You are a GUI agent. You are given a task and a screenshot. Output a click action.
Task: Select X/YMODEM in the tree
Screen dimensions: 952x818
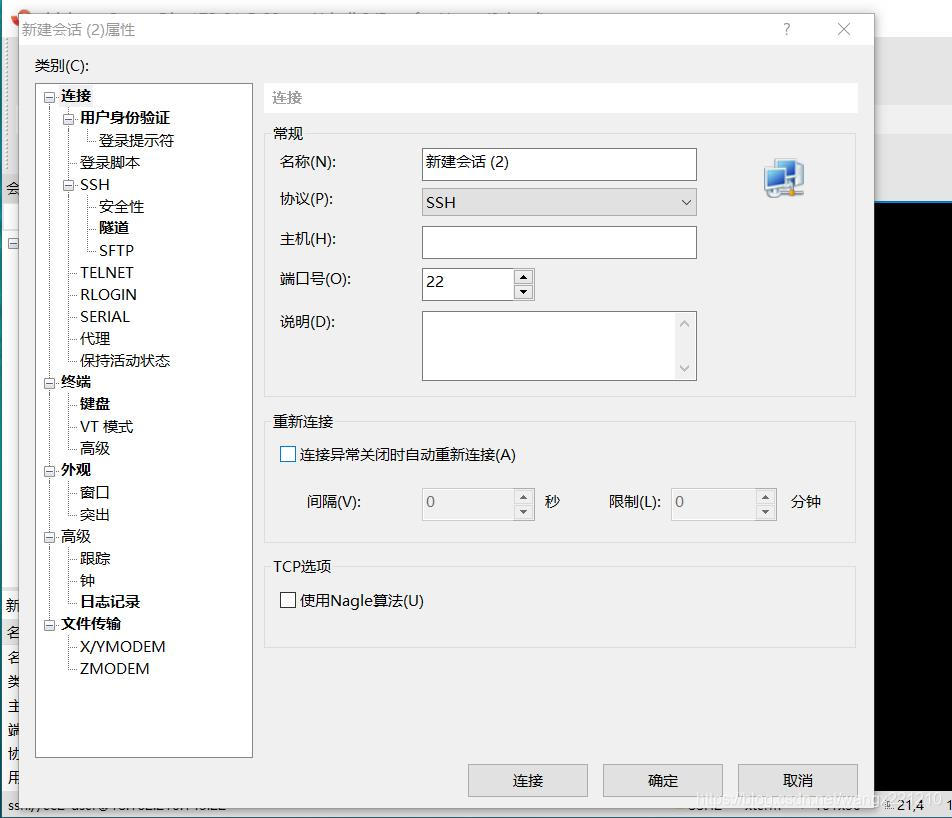(x=122, y=646)
